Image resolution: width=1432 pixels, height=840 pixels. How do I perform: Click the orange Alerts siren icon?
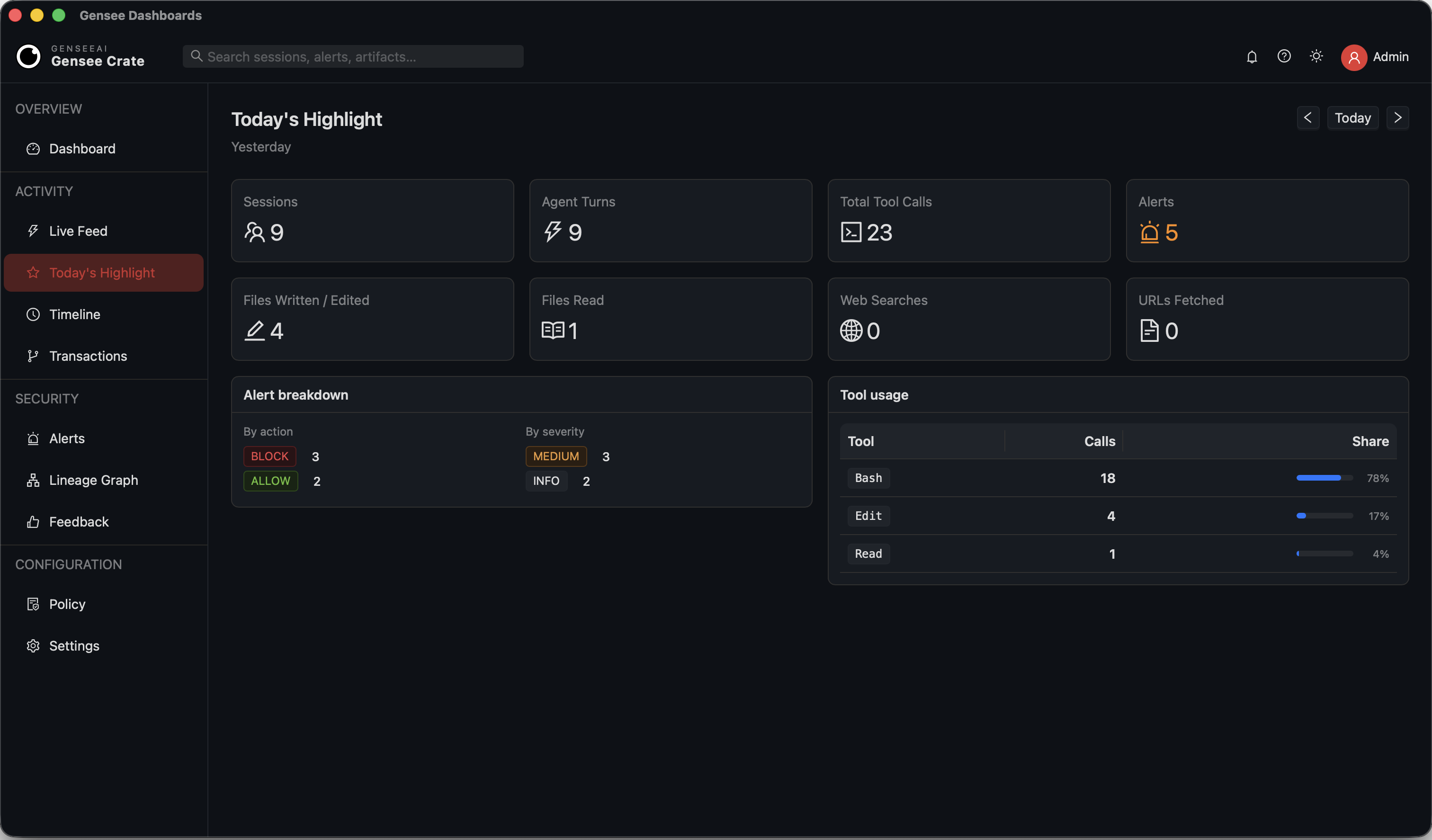coord(1149,232)
